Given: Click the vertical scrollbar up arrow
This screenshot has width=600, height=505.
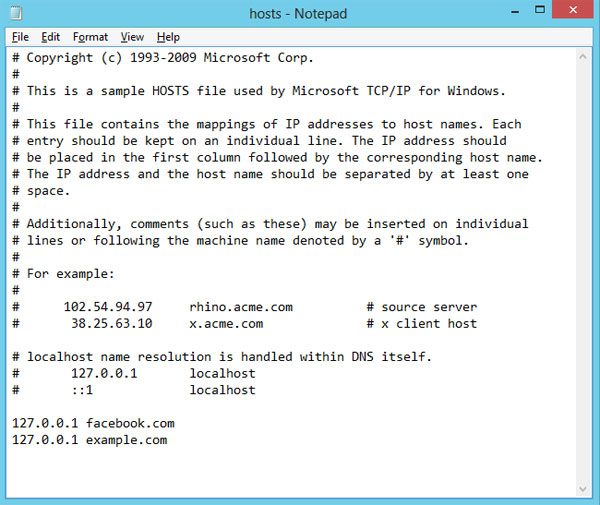Looking at the screenshot, I should (x=583, y=56).
